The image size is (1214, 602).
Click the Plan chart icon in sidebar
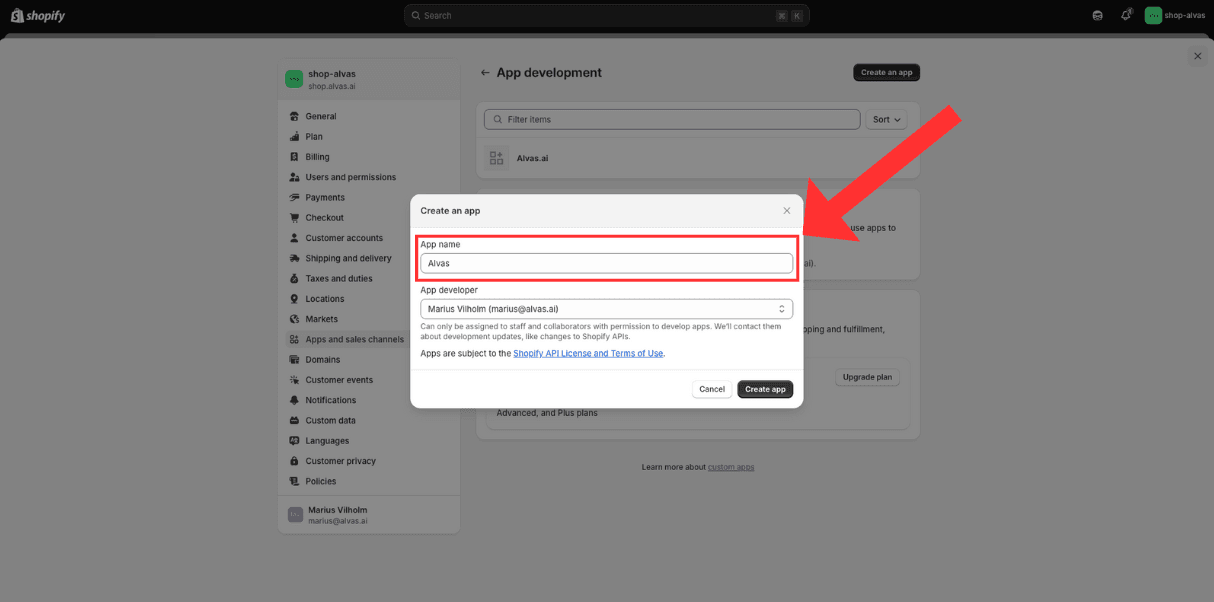[x=294, y=136]
